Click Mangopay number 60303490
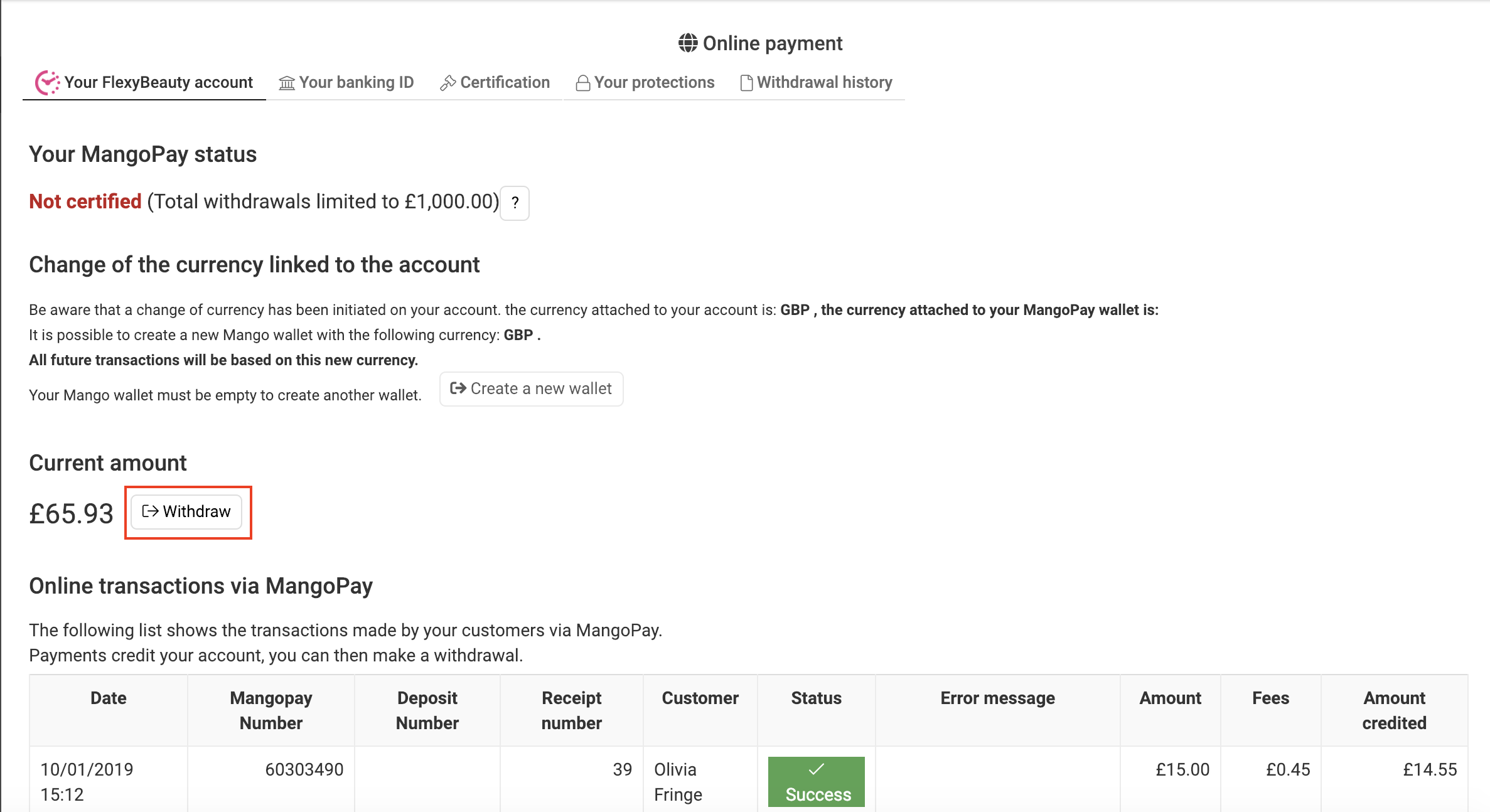 (x=304, y=769)
